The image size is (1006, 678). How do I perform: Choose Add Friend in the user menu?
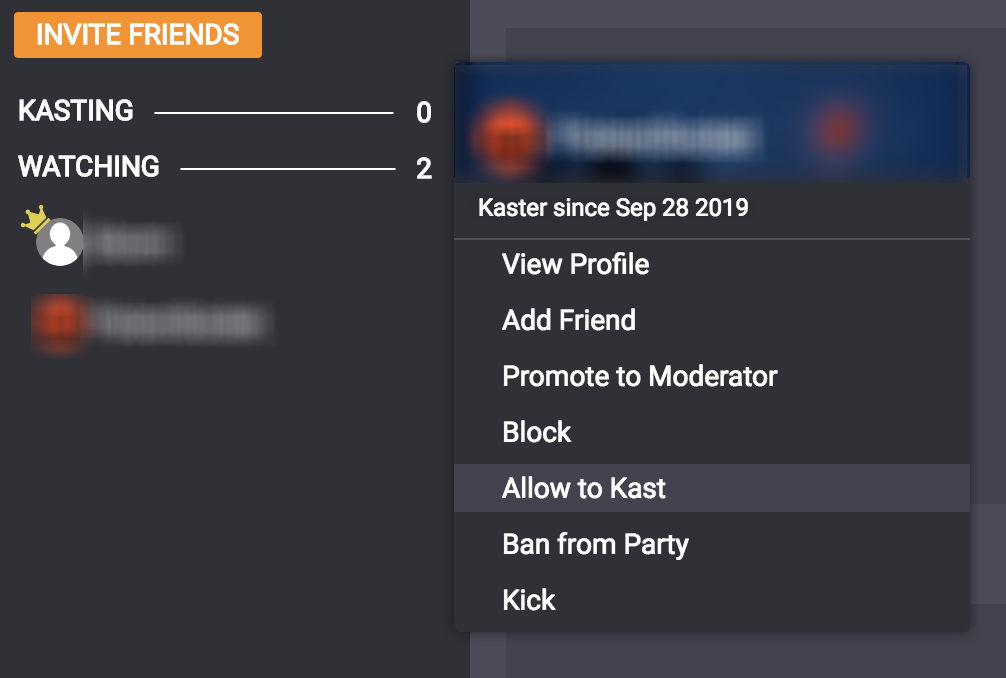pyautogui.click(x=568, y=320)
